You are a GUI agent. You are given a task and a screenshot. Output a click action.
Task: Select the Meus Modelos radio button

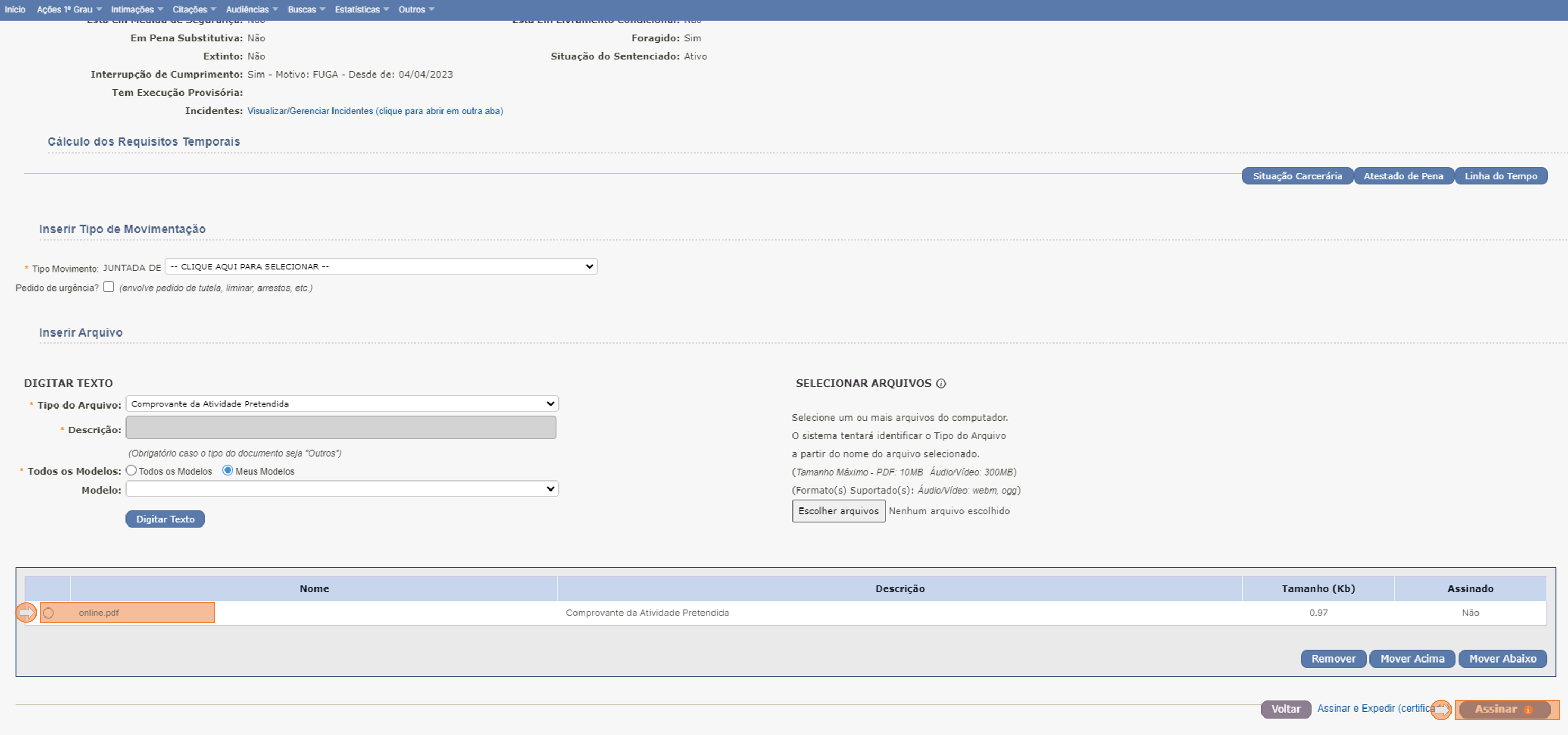tap(228, 470)
